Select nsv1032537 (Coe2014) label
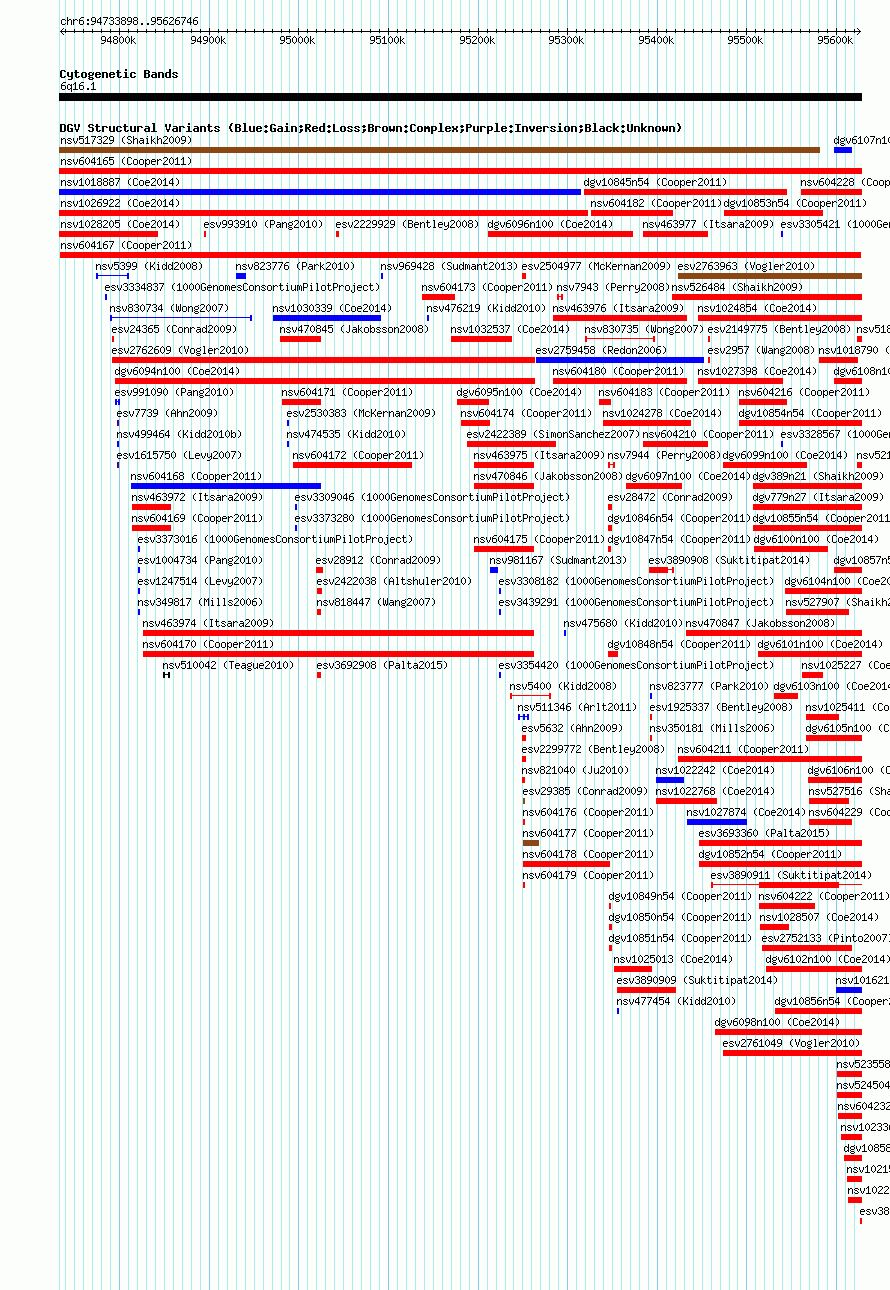The height and width of the screenshot is (1290, 890). pyautogui.click(x=510, y=329)
